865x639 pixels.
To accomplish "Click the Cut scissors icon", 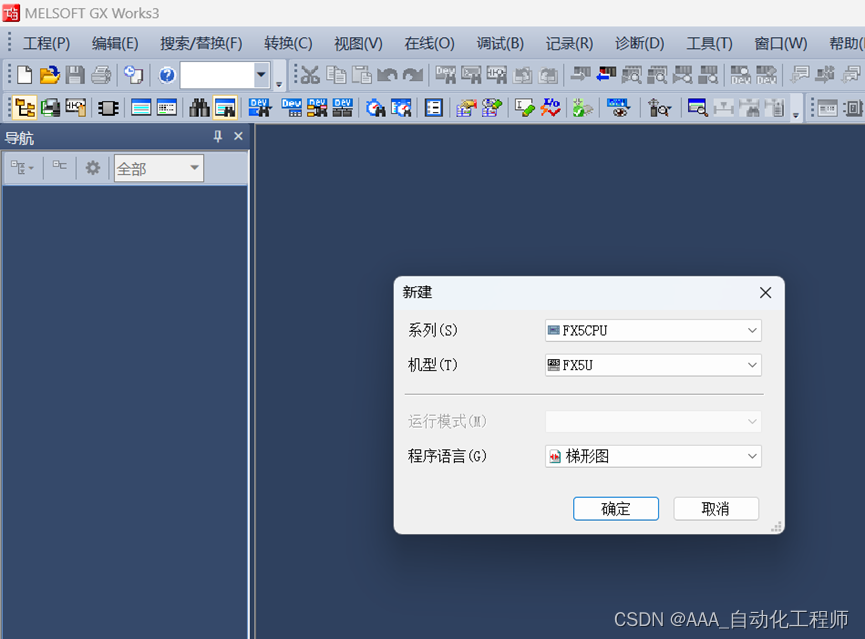I will (x=310, y=74).
